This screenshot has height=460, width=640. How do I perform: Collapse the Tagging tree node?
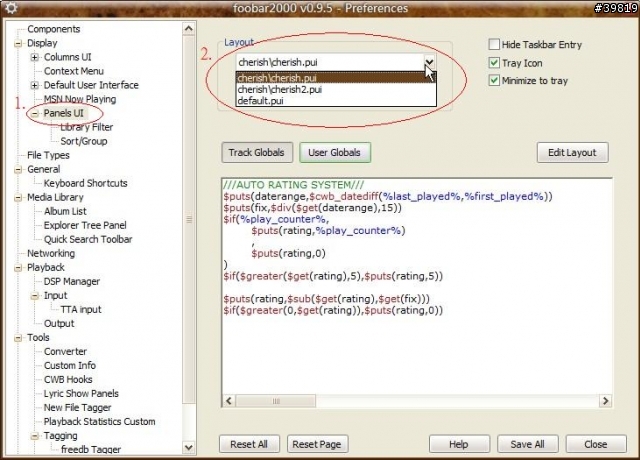(x=35, y=436)
